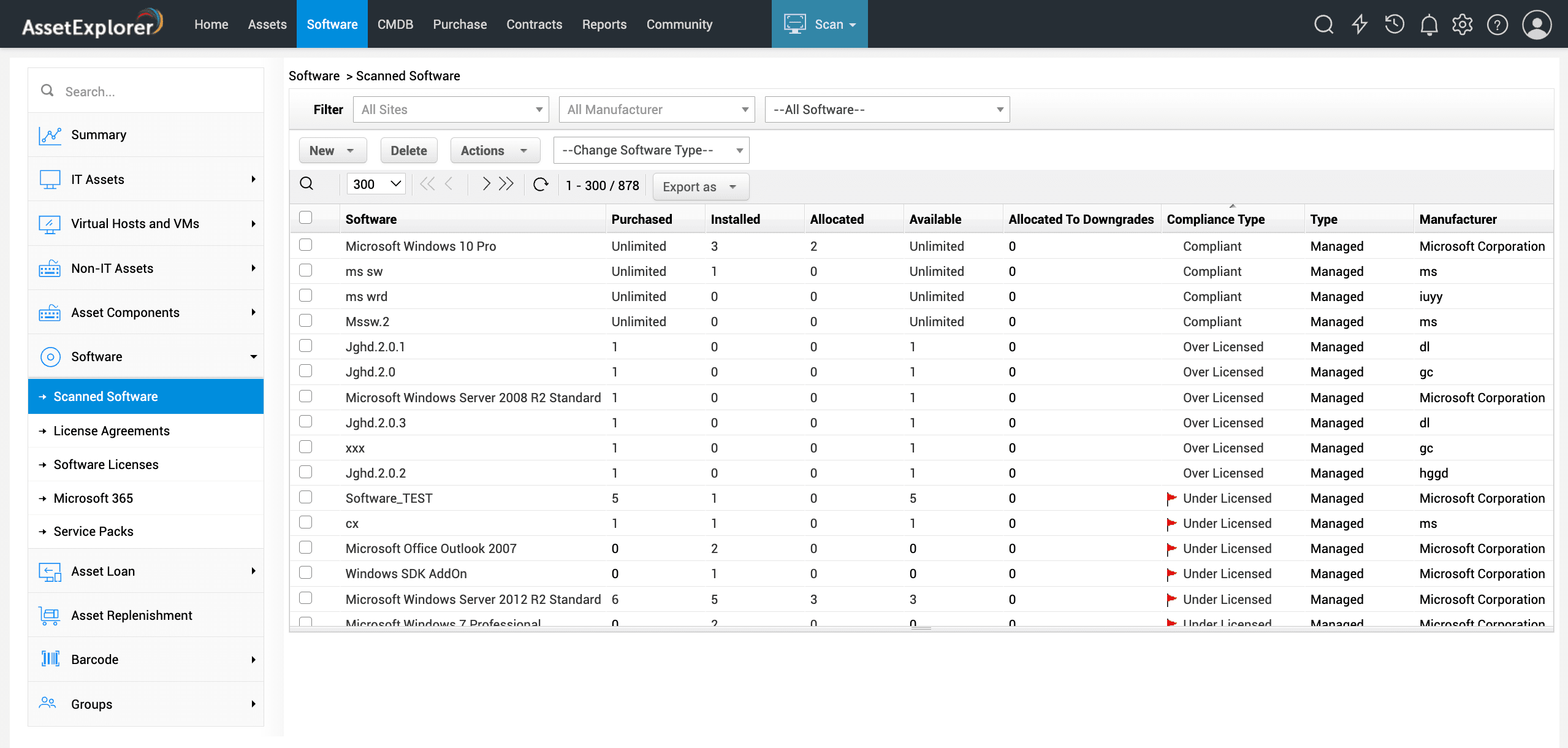Open the recent history clock icon

point(1395,25)
